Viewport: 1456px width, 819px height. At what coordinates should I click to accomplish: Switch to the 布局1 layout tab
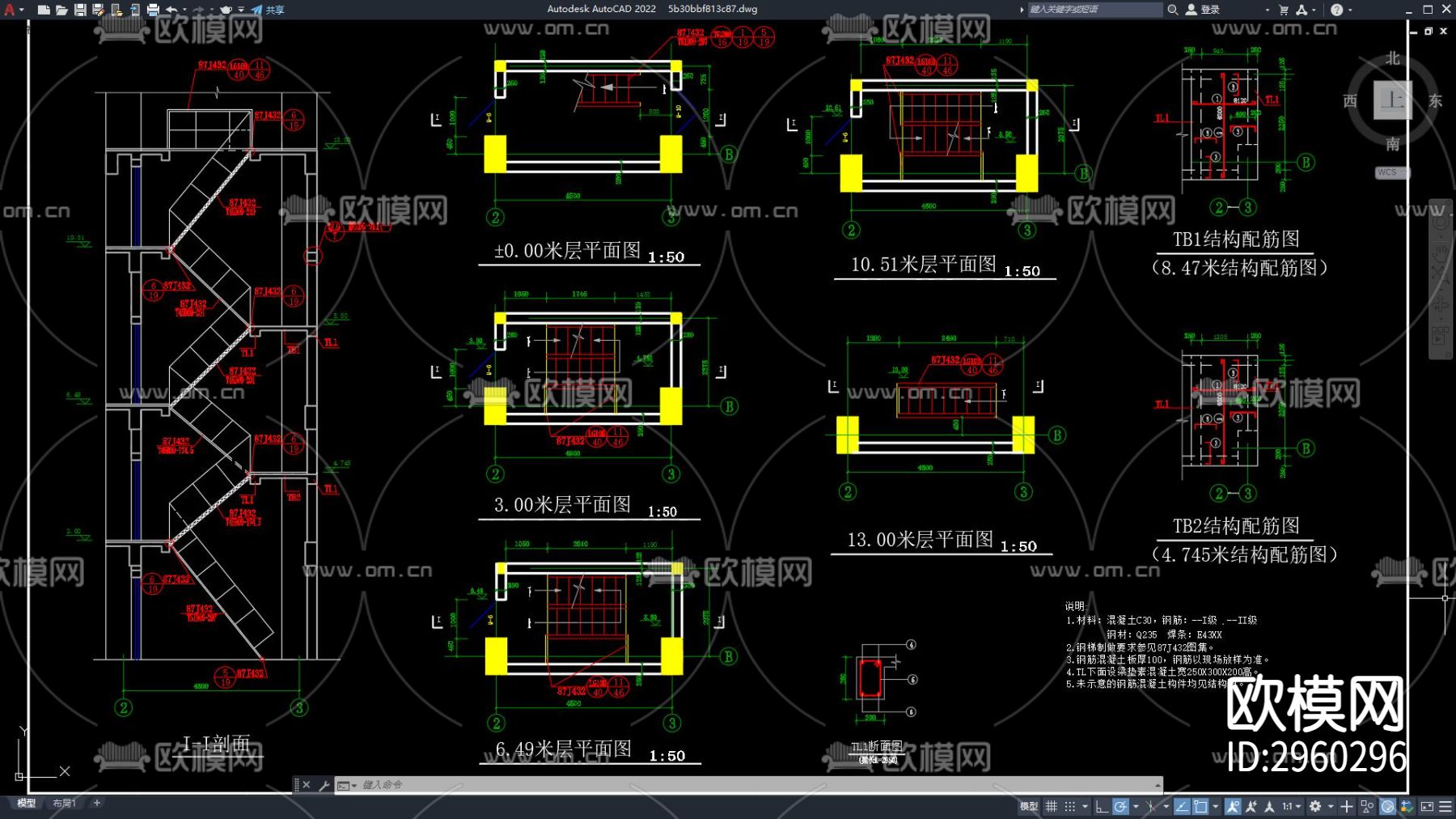[x=64, y=805]
